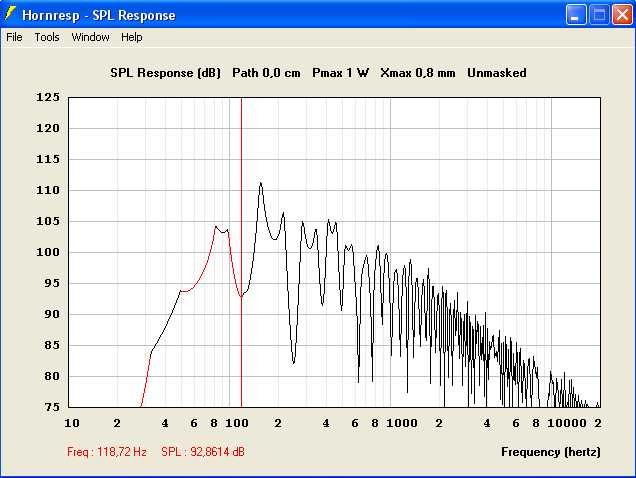Open the Window menu
The width and height of the screenshot is (636, 478).
click(90, 37)
